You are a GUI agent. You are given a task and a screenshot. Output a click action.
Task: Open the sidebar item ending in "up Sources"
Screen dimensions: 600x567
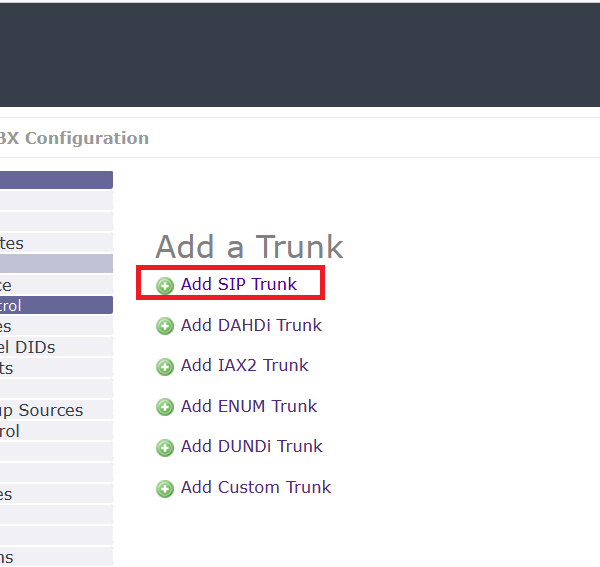point(42,410)
